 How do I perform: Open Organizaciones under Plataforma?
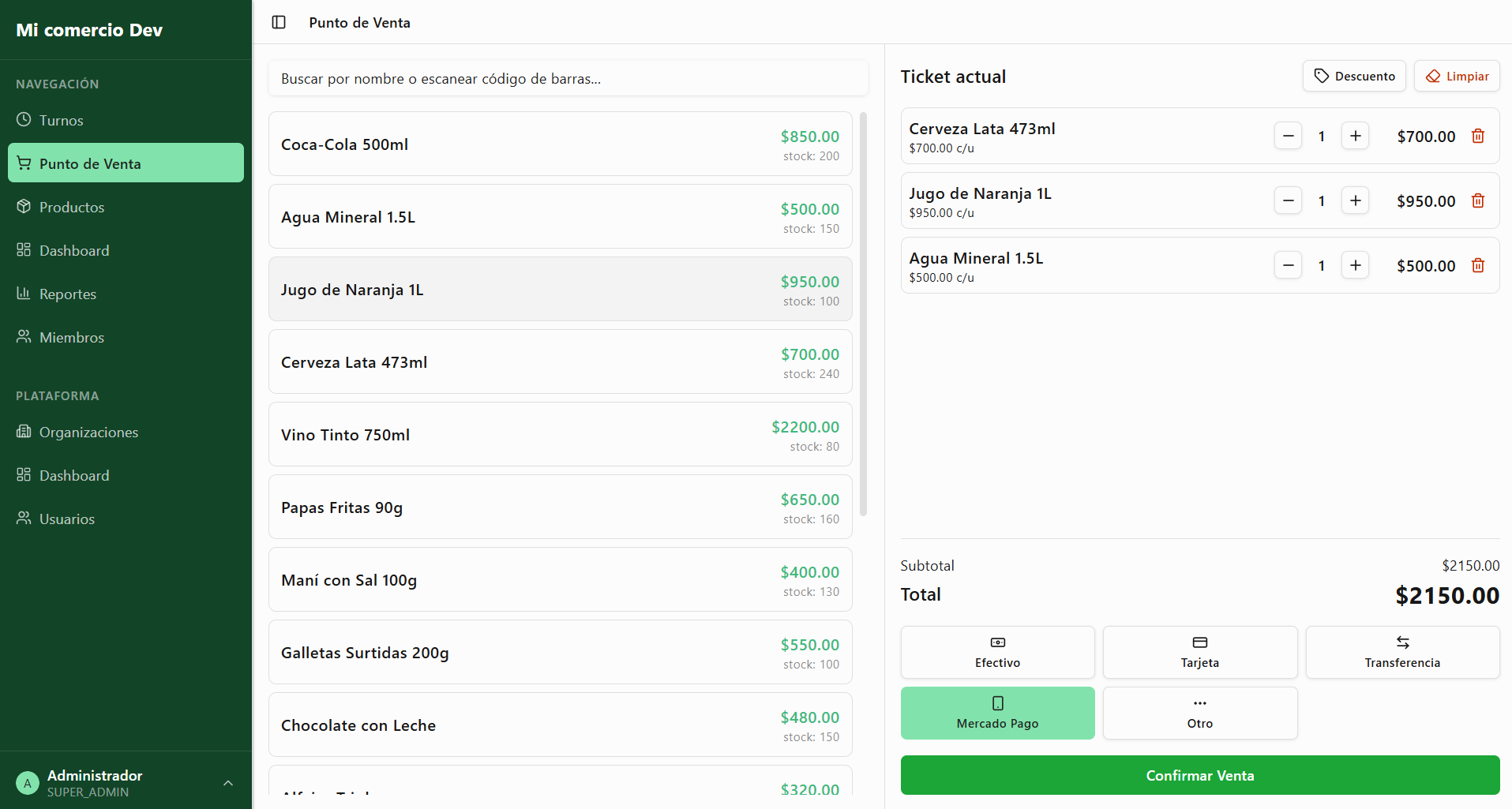point(126,432)
